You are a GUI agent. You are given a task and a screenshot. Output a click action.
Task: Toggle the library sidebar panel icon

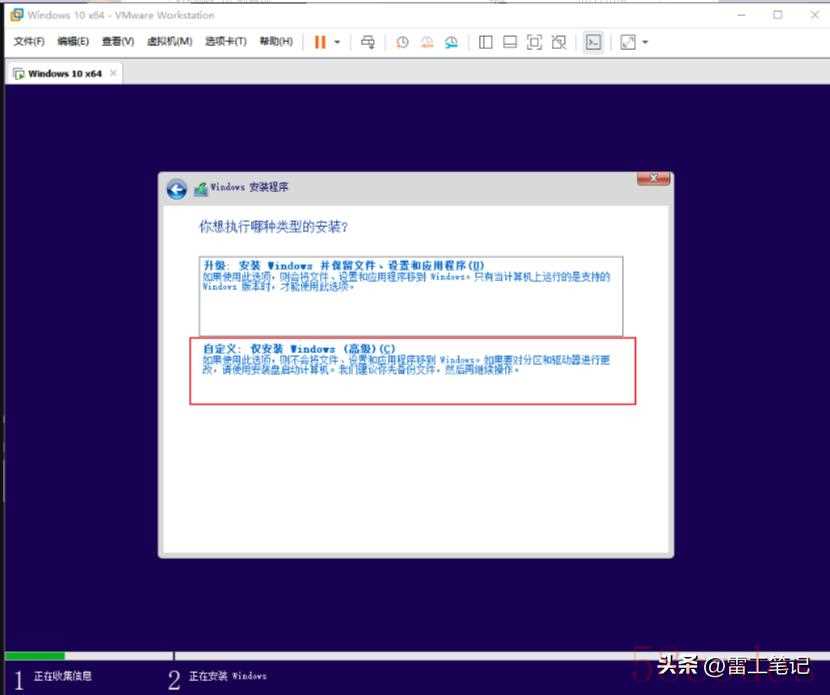pos(486,42)
